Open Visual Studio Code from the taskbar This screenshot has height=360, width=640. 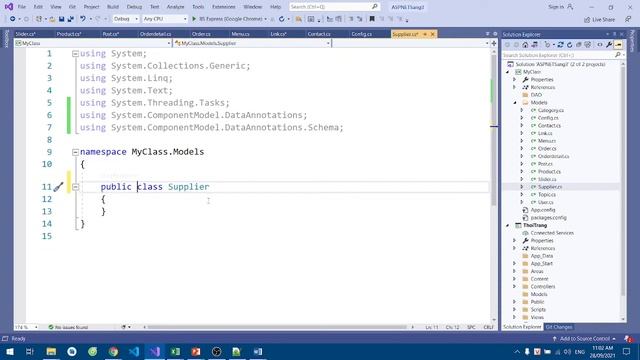pyautogui.click(x=134, y=351)
